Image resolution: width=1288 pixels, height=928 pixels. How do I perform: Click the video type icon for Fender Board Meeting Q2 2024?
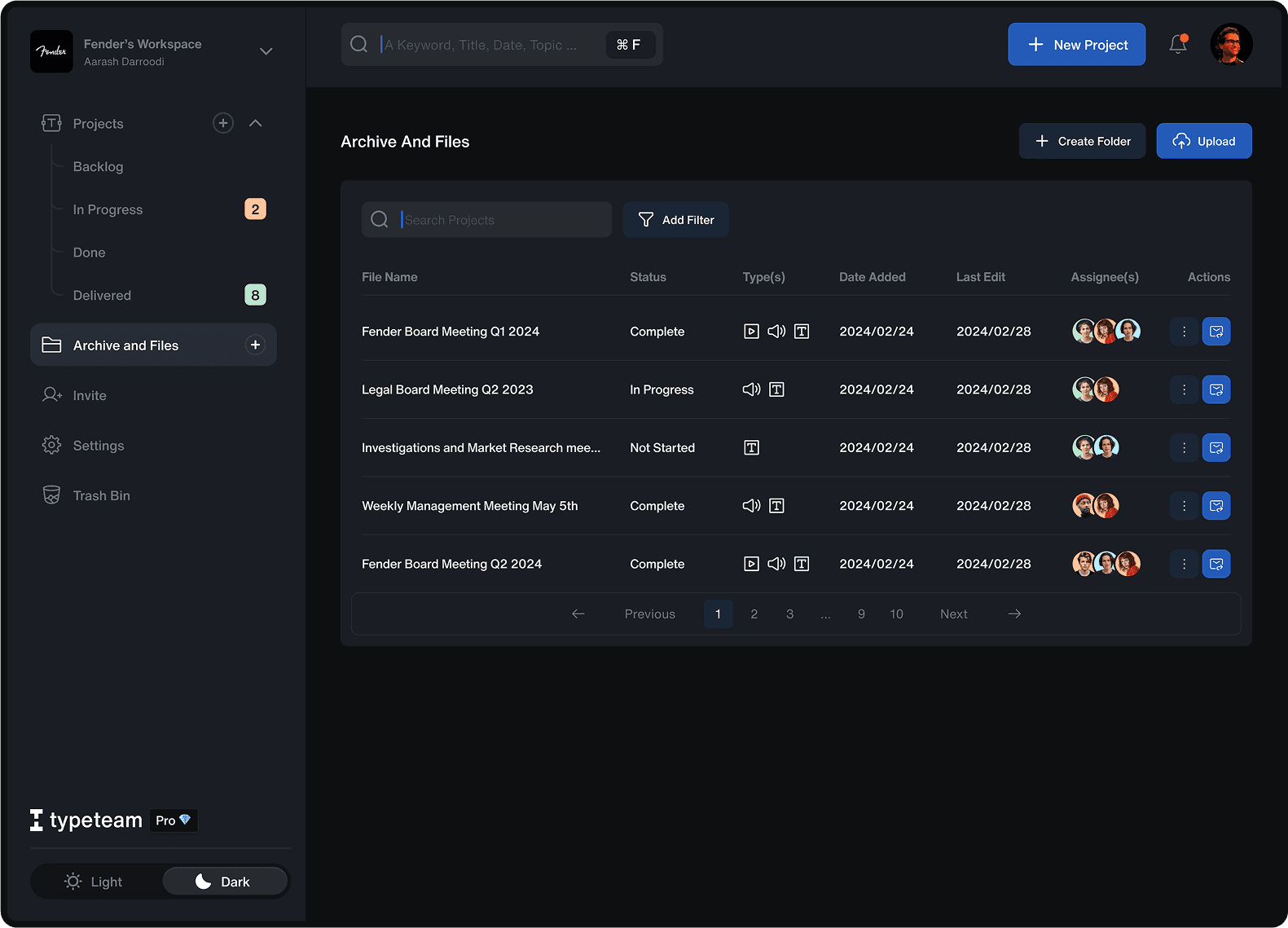pos(751,564)
